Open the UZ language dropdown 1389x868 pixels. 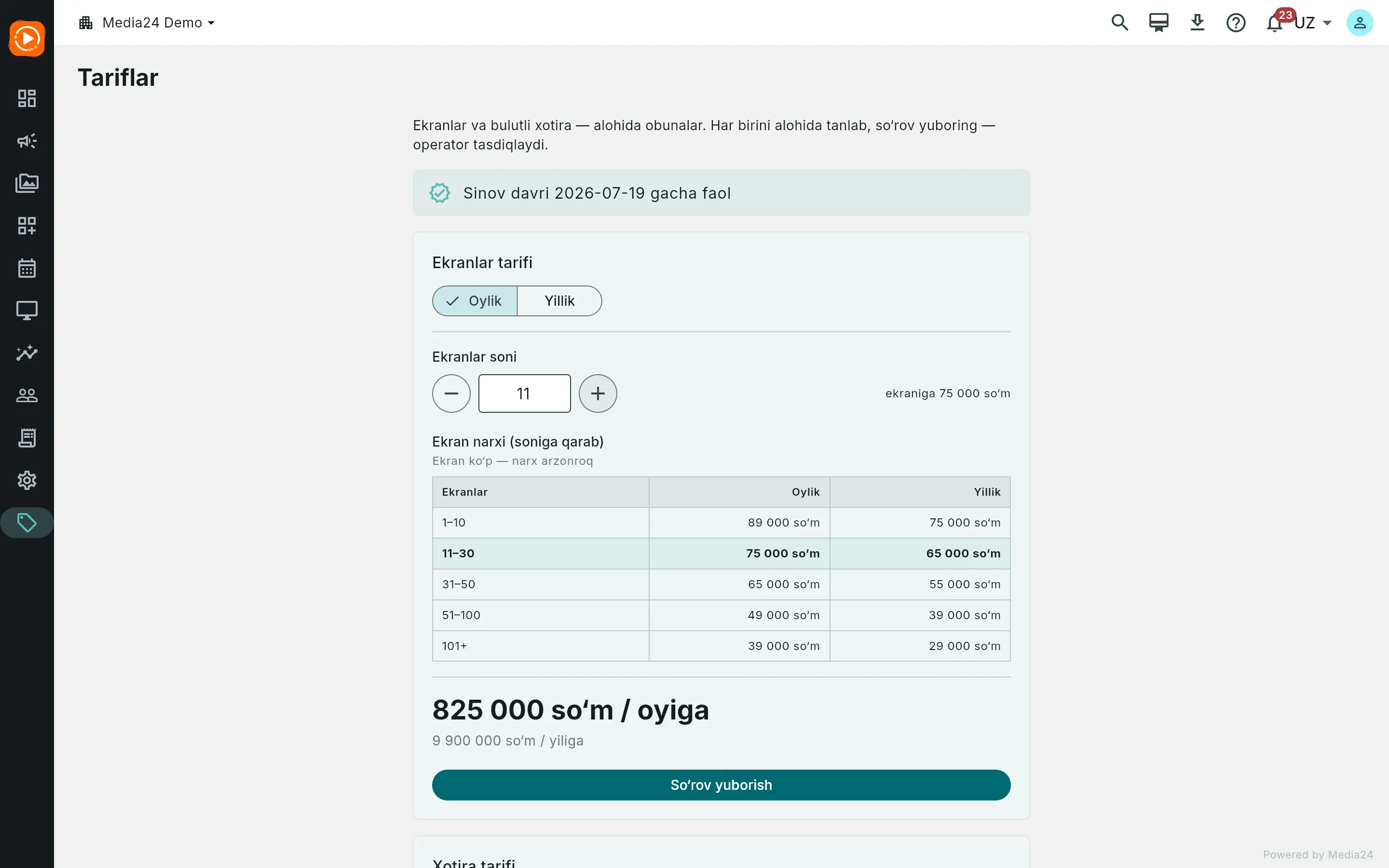(x=1313, y=22)
